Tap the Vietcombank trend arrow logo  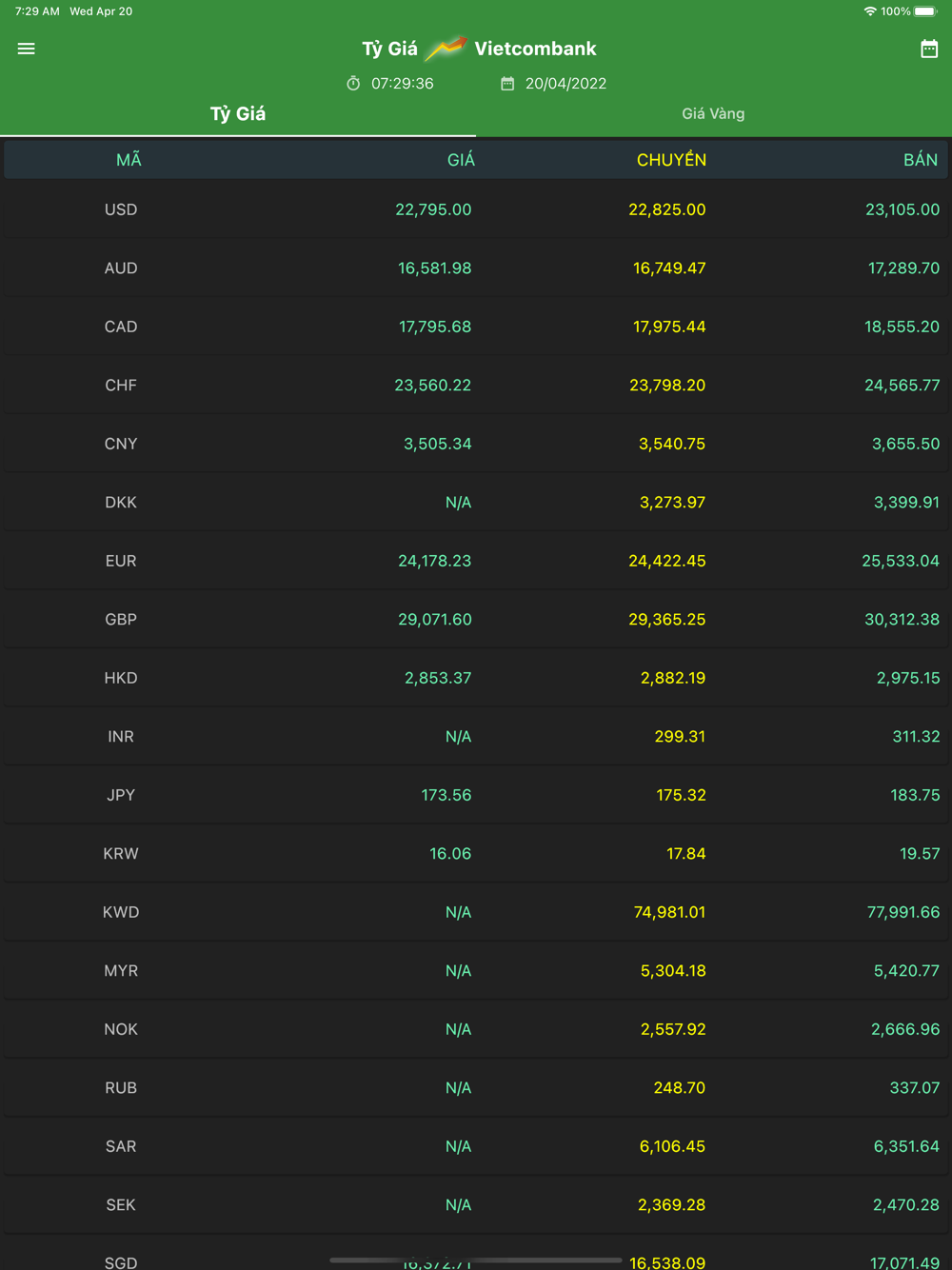[446, 48]
